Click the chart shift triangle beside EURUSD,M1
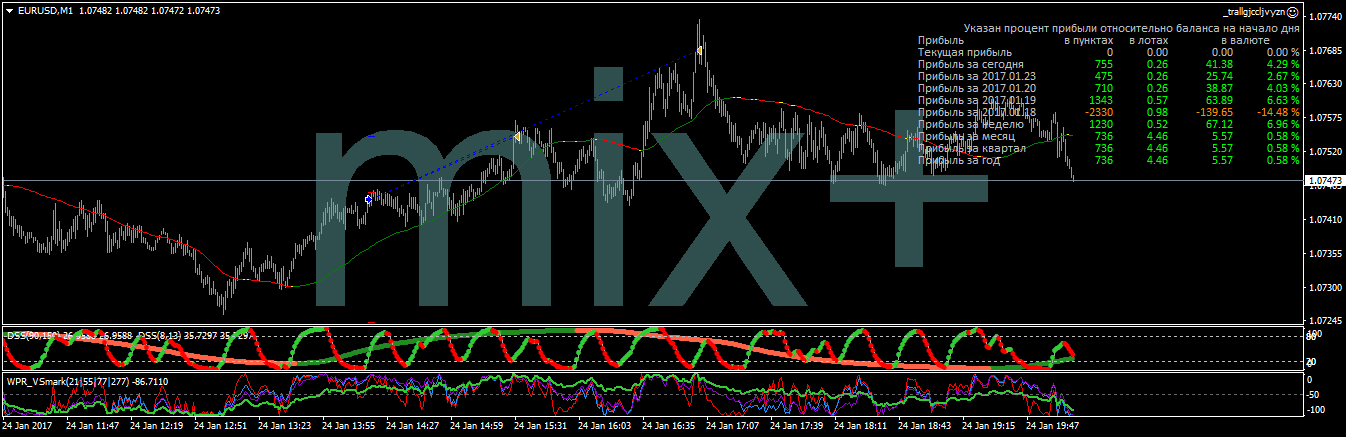Viewport: 1346px width, 437px height. [x=10, y=10]
